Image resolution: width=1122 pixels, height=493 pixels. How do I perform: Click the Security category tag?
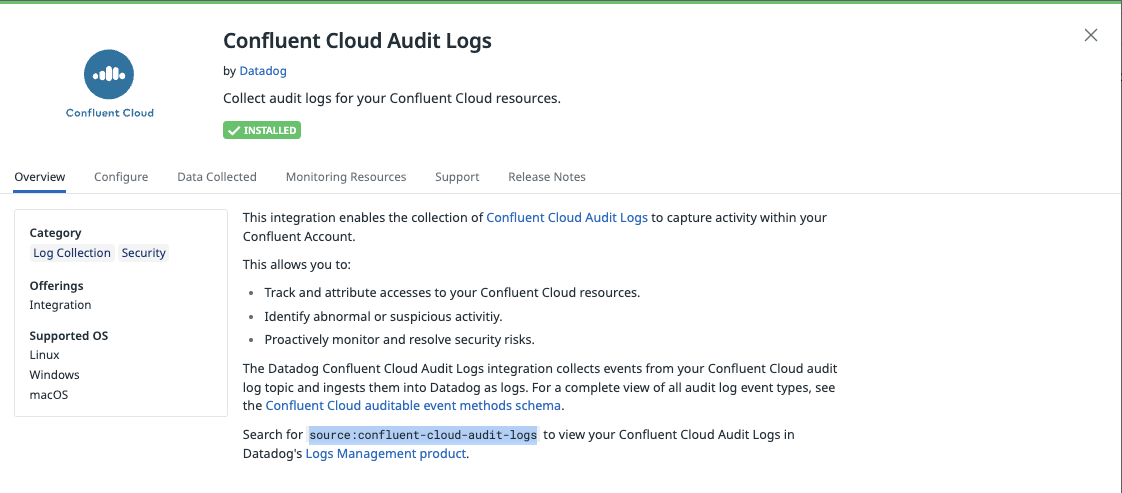pyautogui.click(x=144, y=253)
